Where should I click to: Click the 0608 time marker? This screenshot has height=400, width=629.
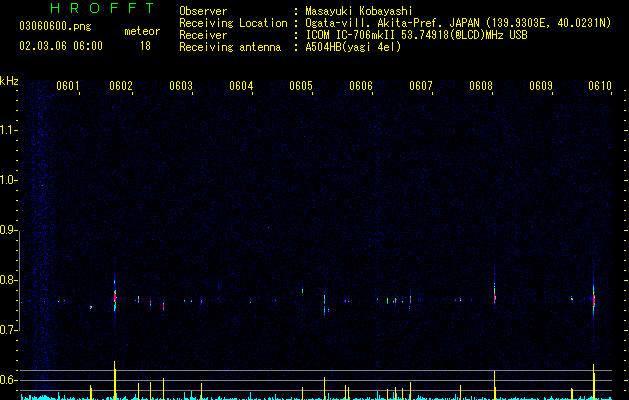coord(481,86)
